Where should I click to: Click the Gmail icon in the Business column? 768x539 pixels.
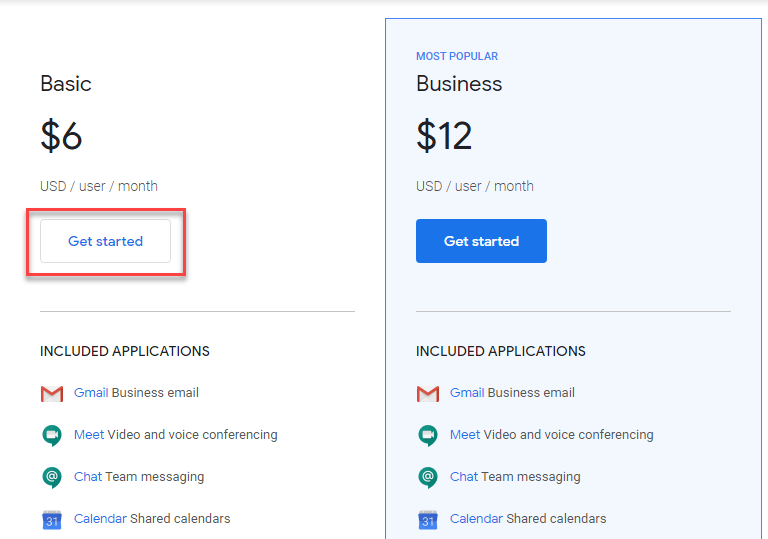pyautogui.click(x=428, y=393)
